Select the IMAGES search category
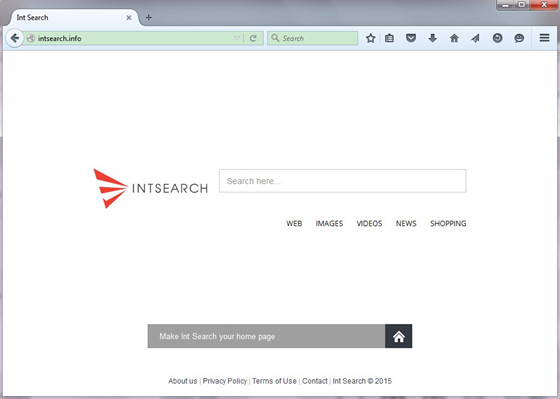This screenshot has width=560, height=399. tap(329, 224)
